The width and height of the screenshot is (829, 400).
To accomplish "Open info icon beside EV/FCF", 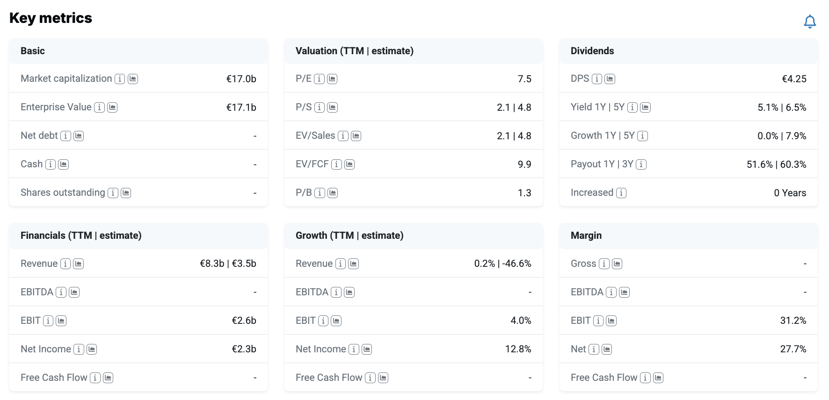I will (x=337, y=164).
